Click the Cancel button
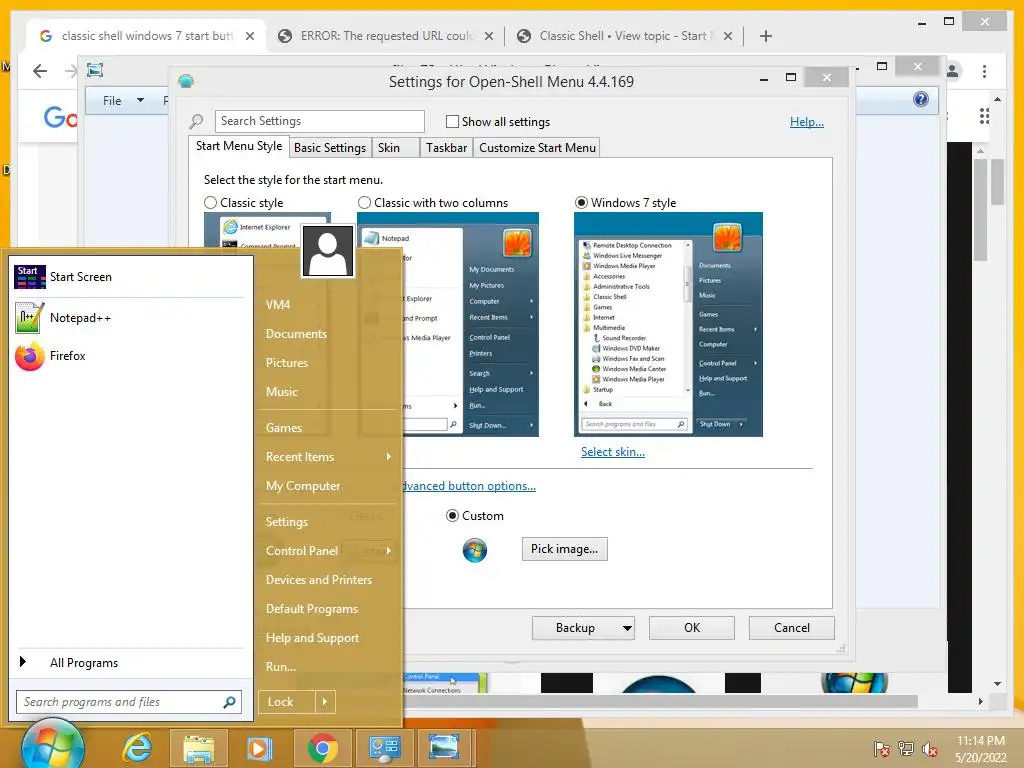The height and width of the screenshot is (768, 1024). pos(792,628)
